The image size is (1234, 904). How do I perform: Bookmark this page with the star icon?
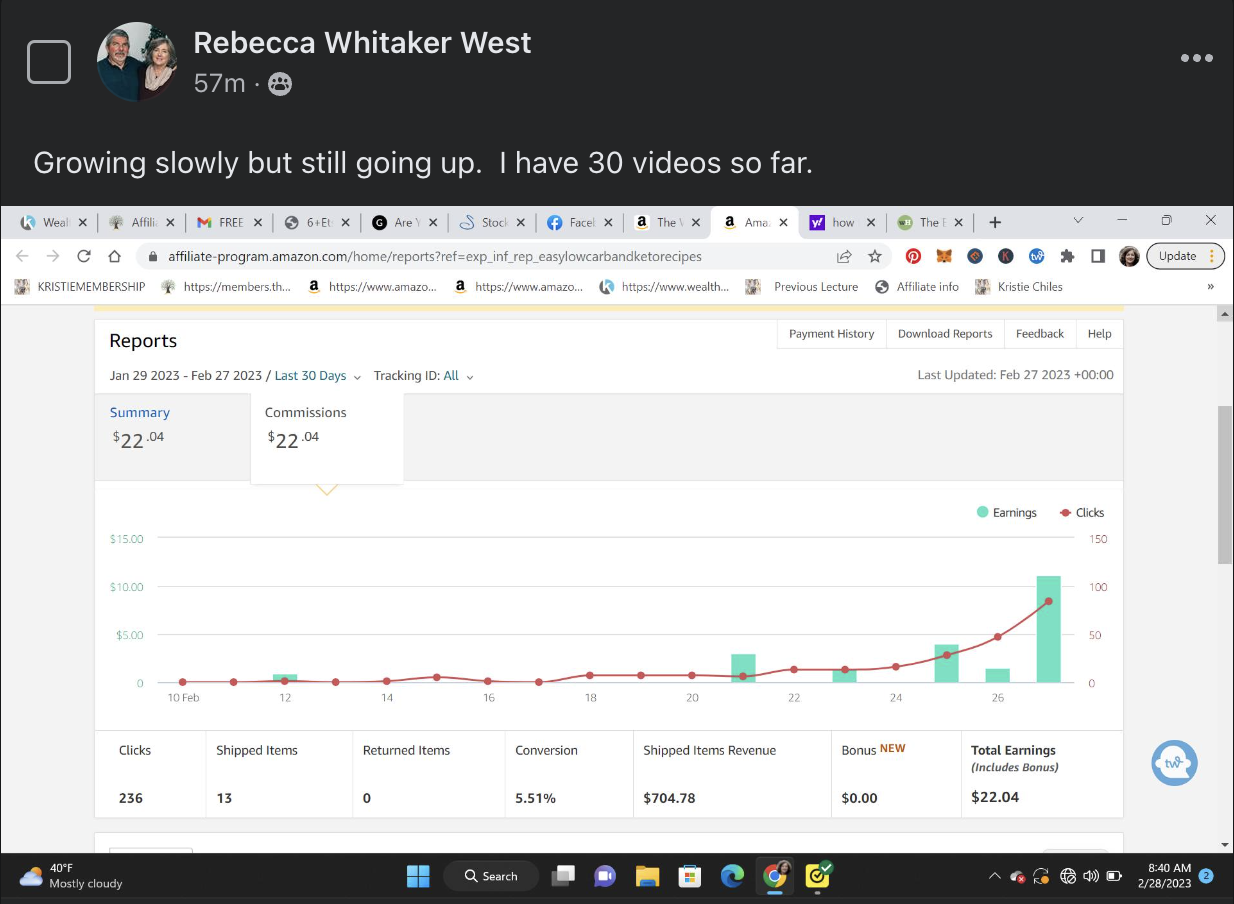tap(875, 256)
